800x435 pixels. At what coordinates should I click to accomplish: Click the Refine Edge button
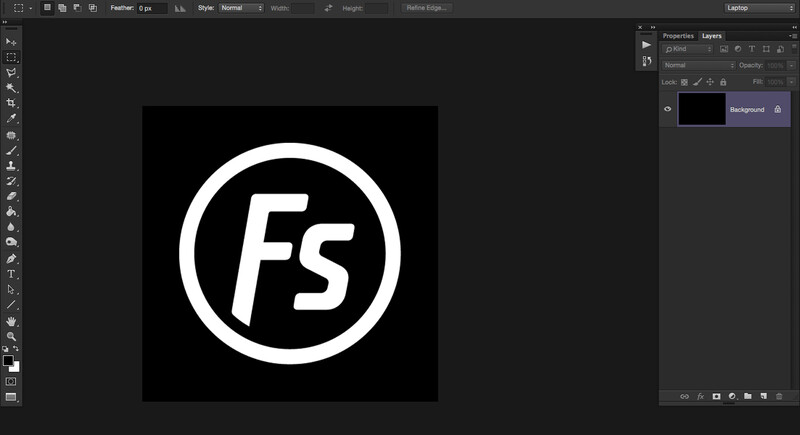click(427, 8)
